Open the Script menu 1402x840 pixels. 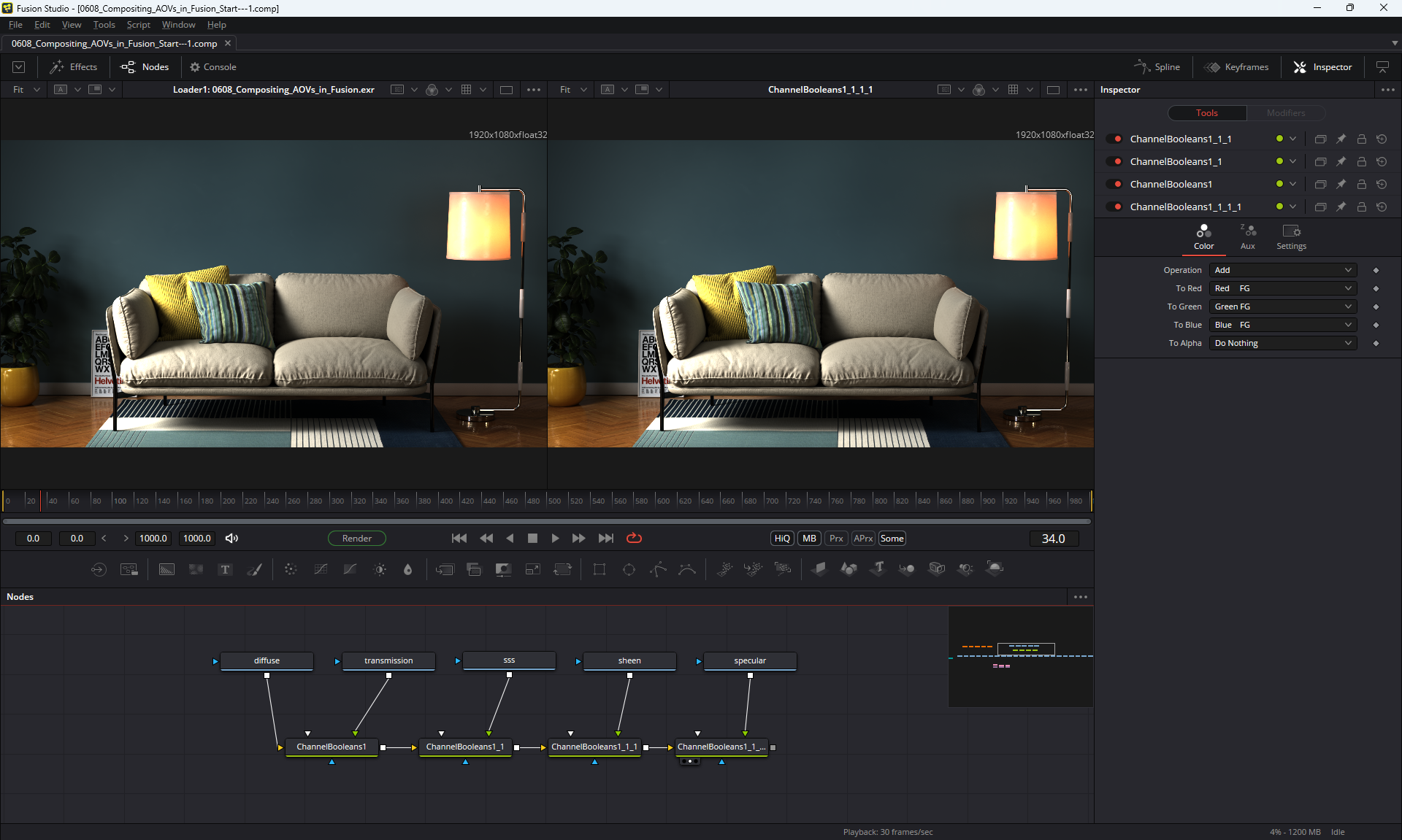coord(138,25)
